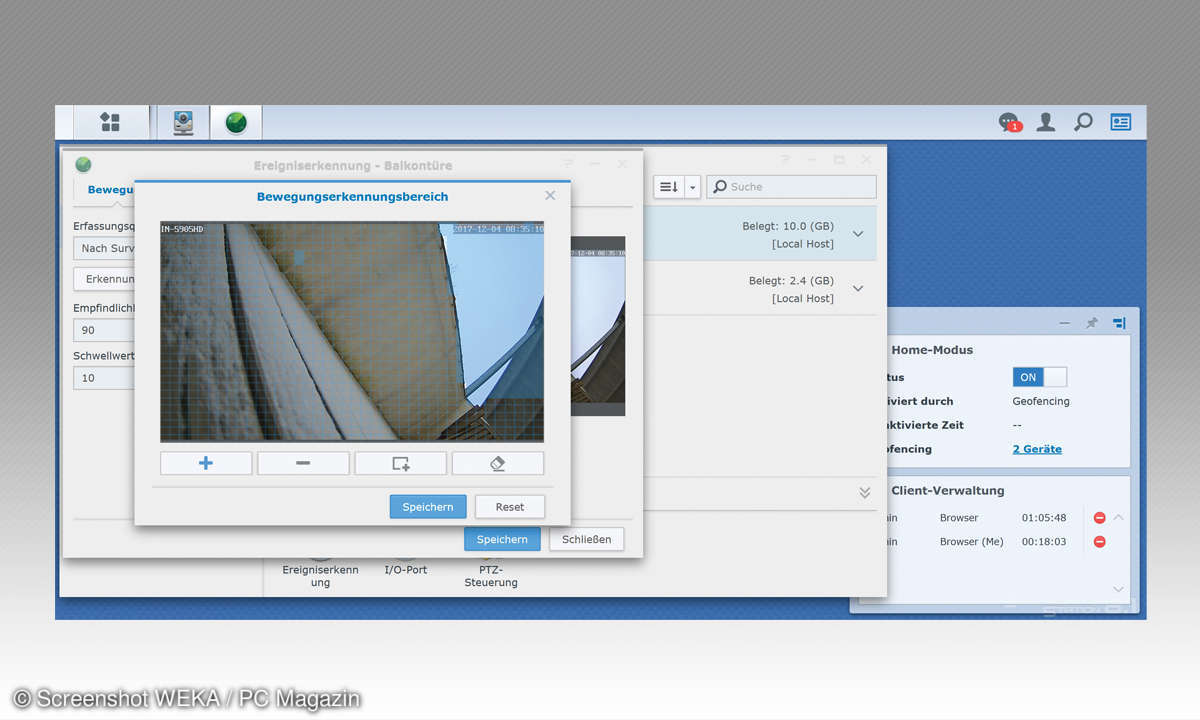Save the motion detection area with Speichern
Viewport: 1200px width, 720px height.
(428, 507)
